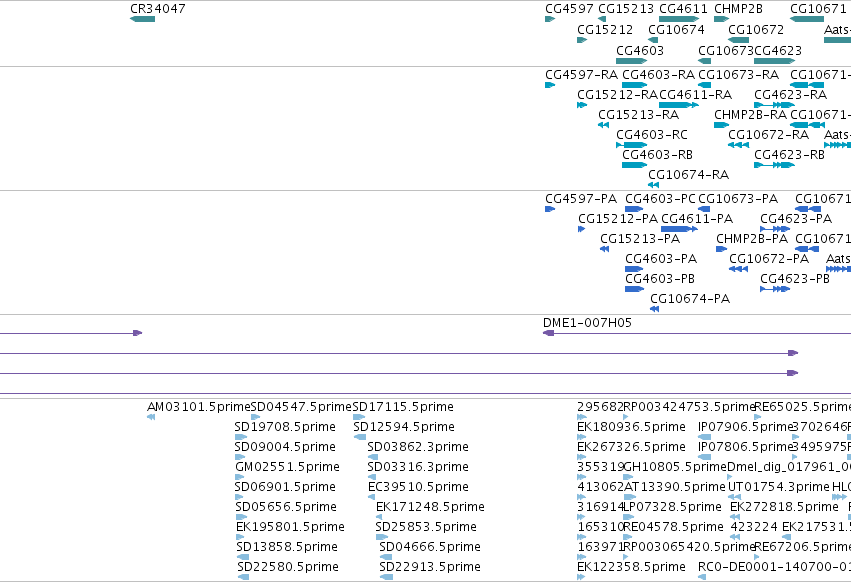
Task: Select the CG4611-PA protein label
Action: [x=697, y=219]
